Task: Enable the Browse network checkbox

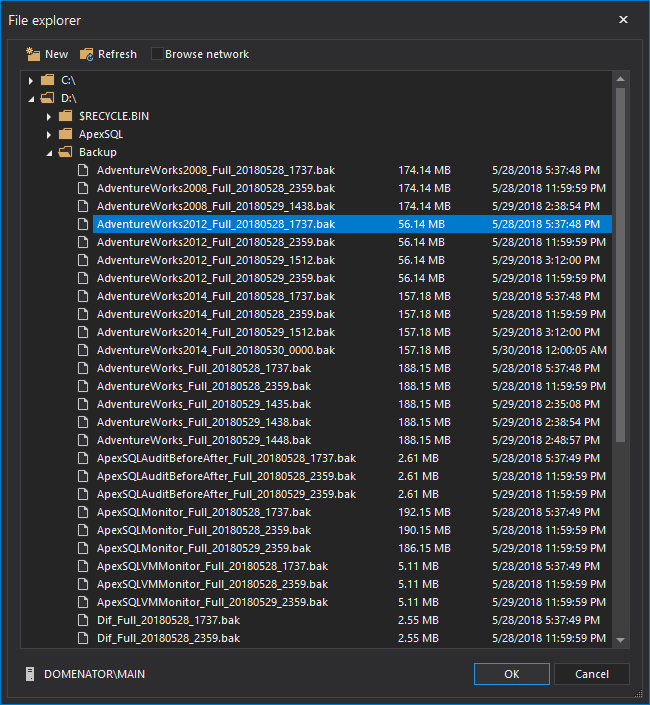Action: pos(157,54)
